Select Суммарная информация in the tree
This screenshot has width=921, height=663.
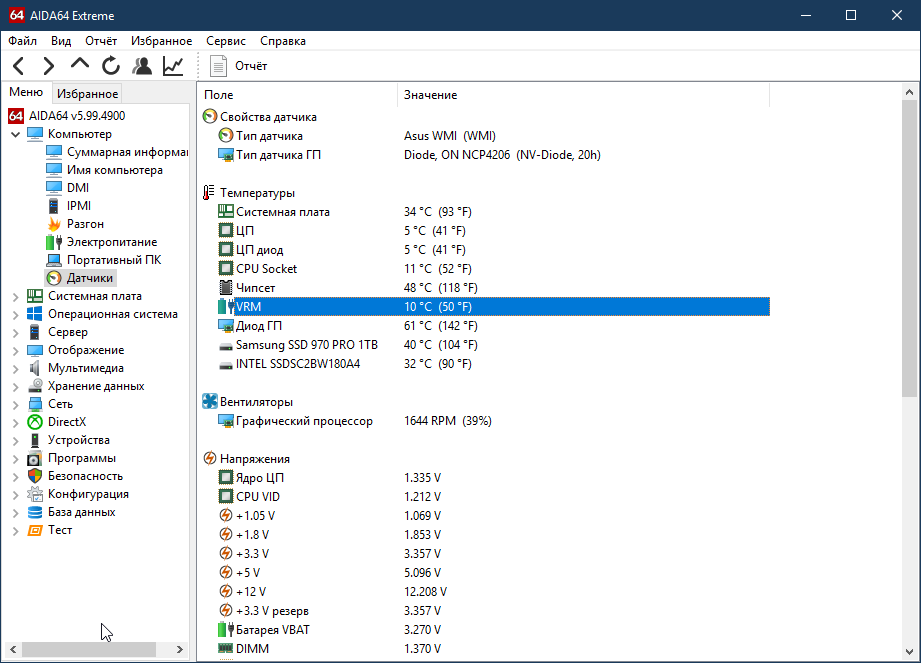127,152
